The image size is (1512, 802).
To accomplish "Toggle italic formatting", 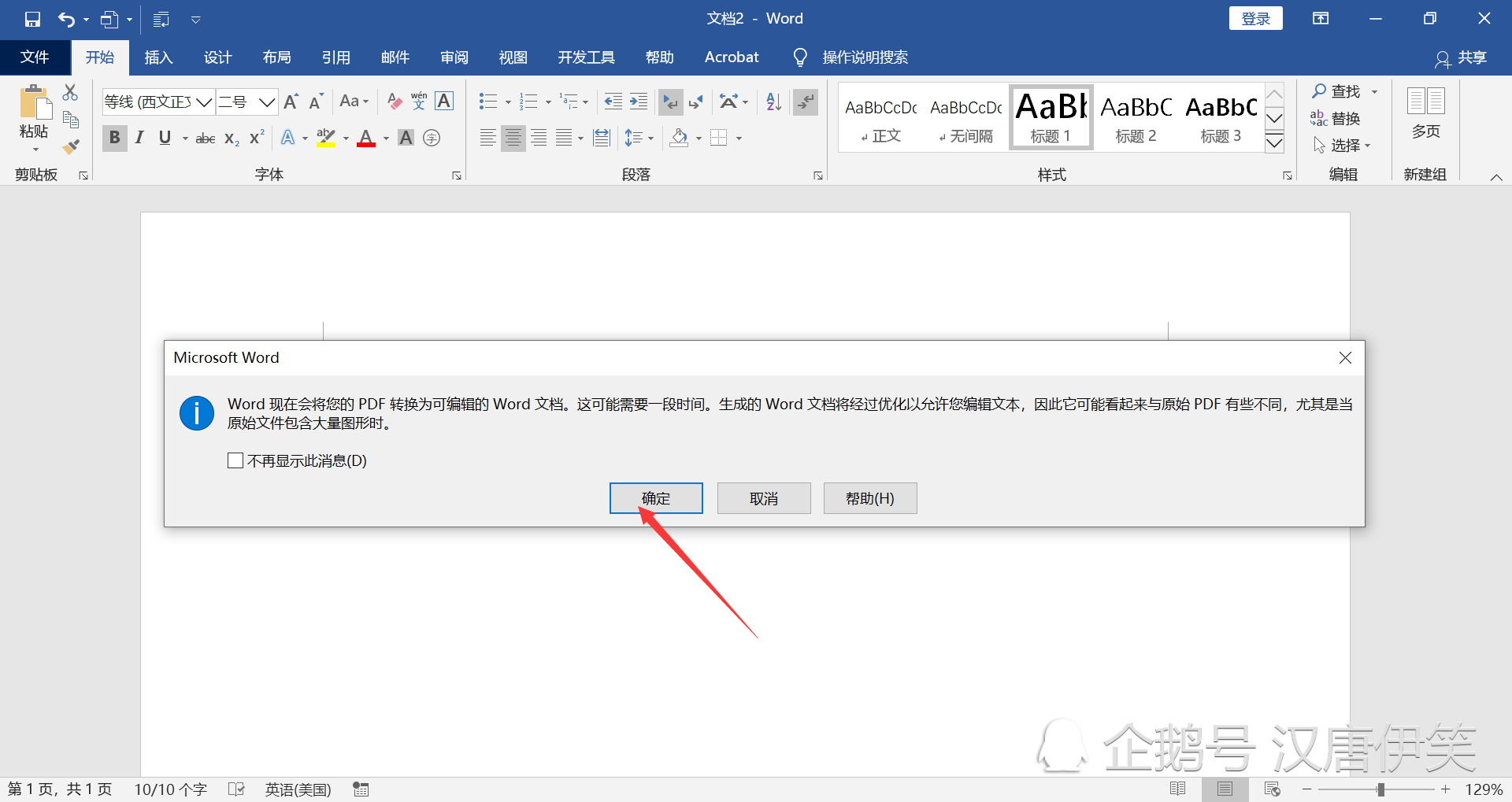I will click(139, 138).
